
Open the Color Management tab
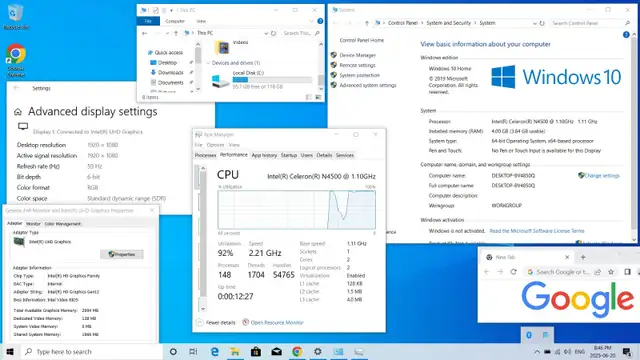pyautogui.click(x=62, y=224)
